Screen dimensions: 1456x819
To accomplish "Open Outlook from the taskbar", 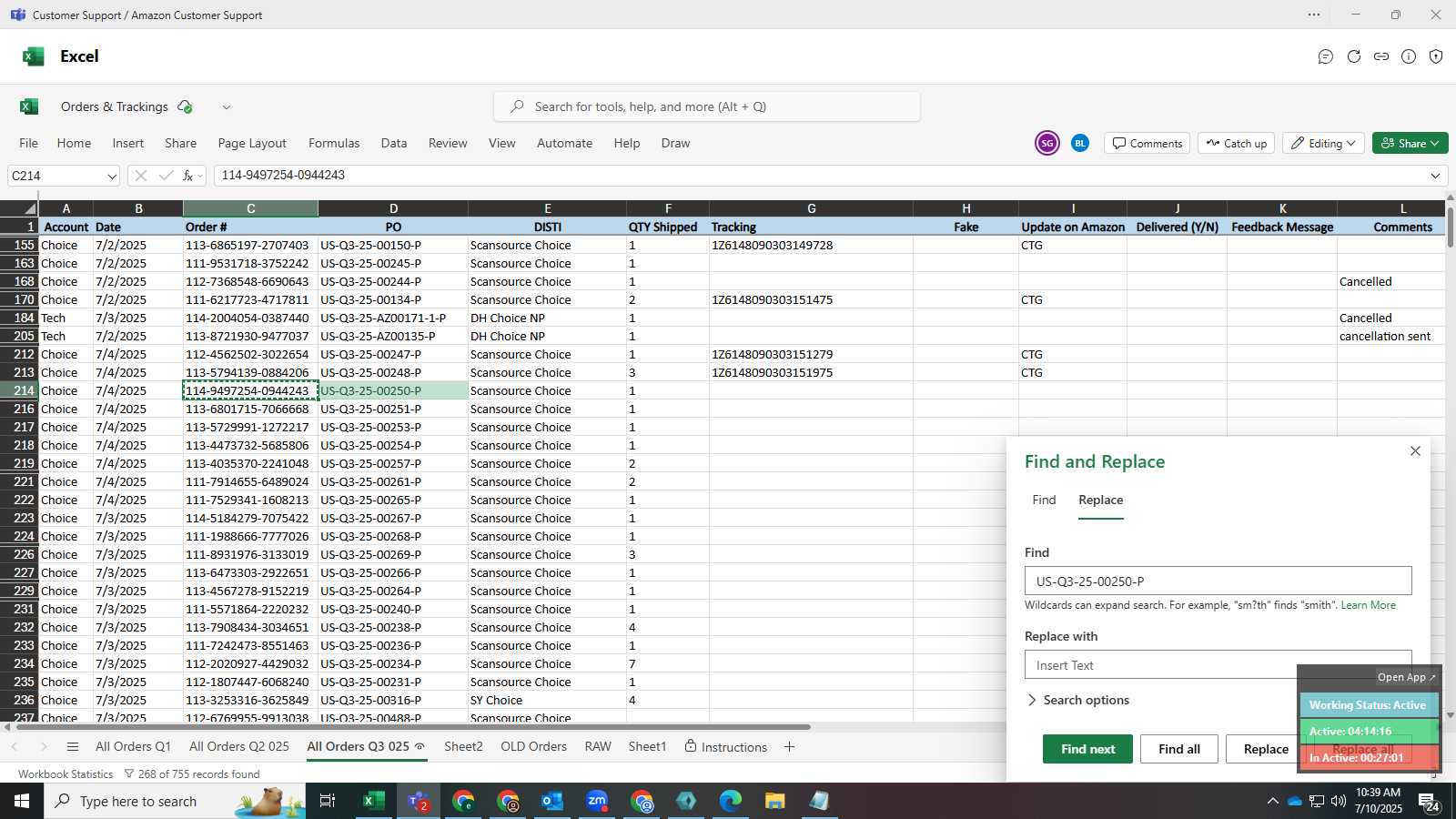I will pos(552,801).
